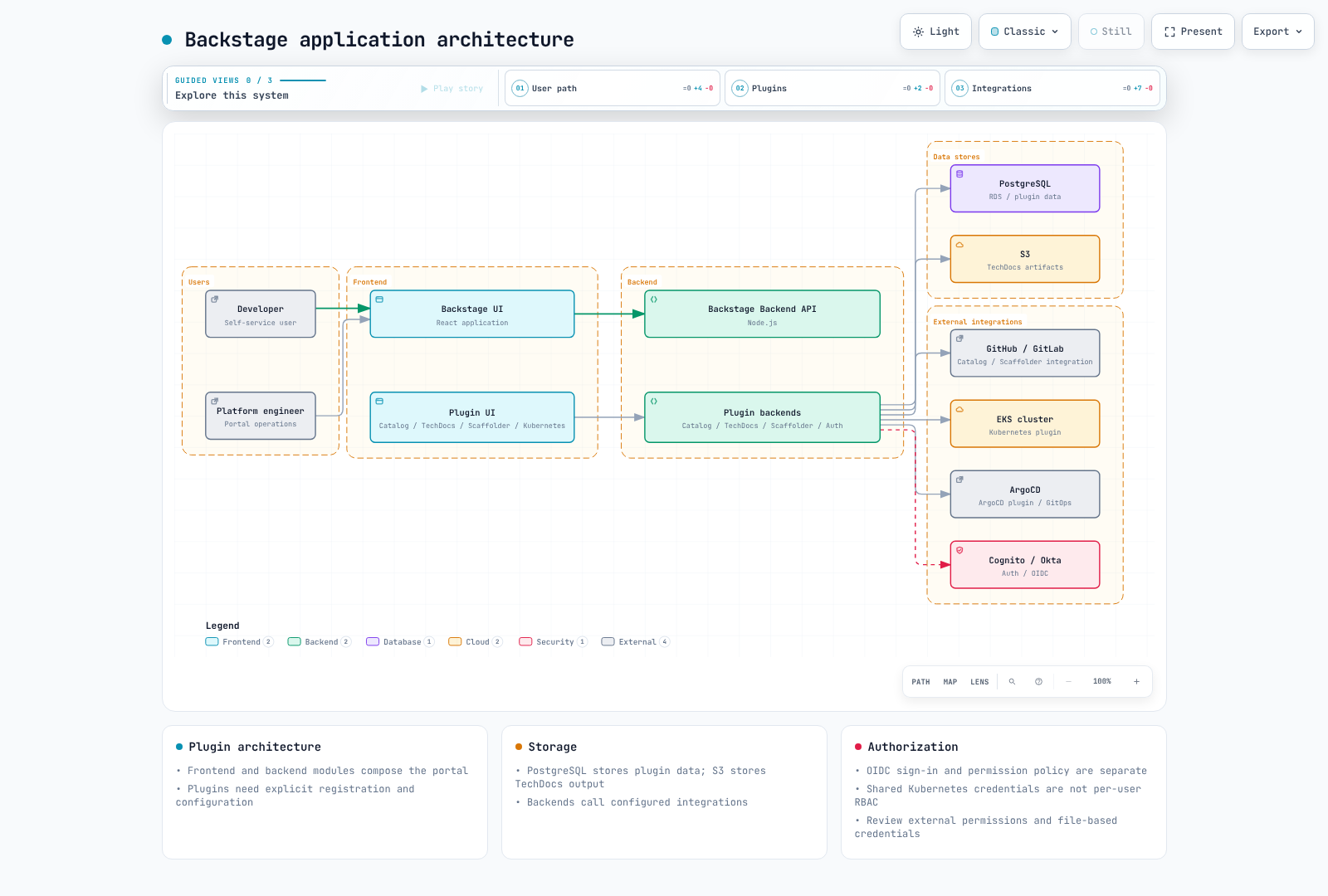Toggle External legend filter
Image resolution: width=1328 pixels, height=896 pixels.
(635, 642)
